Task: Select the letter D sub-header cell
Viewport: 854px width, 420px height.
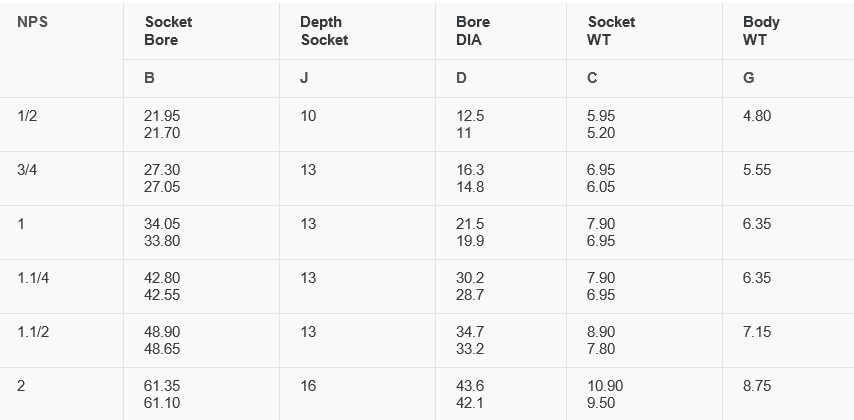Action: tap(461, 78)
